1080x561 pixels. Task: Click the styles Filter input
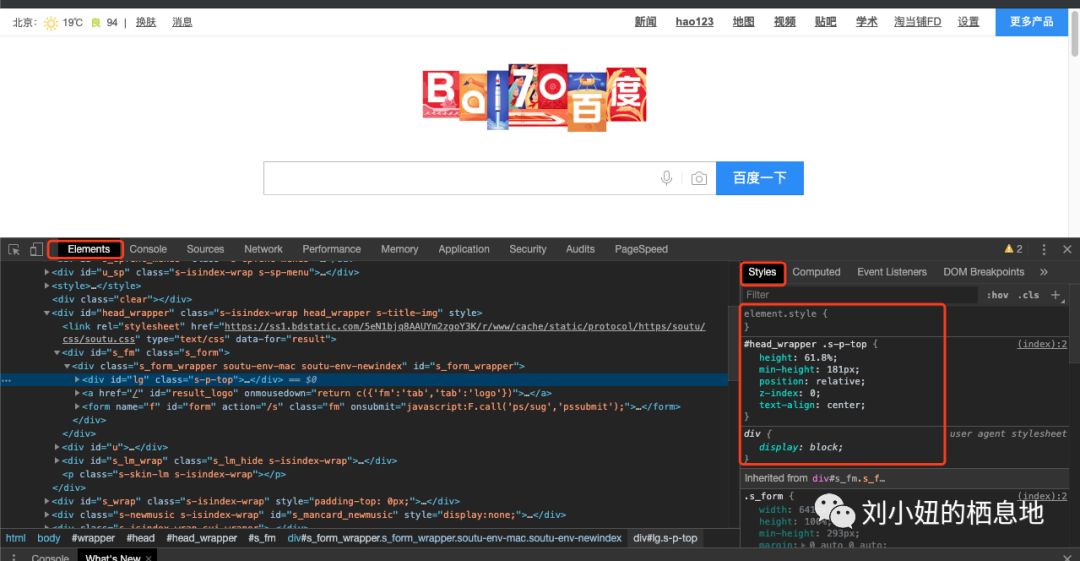click(x=860, y=295)
